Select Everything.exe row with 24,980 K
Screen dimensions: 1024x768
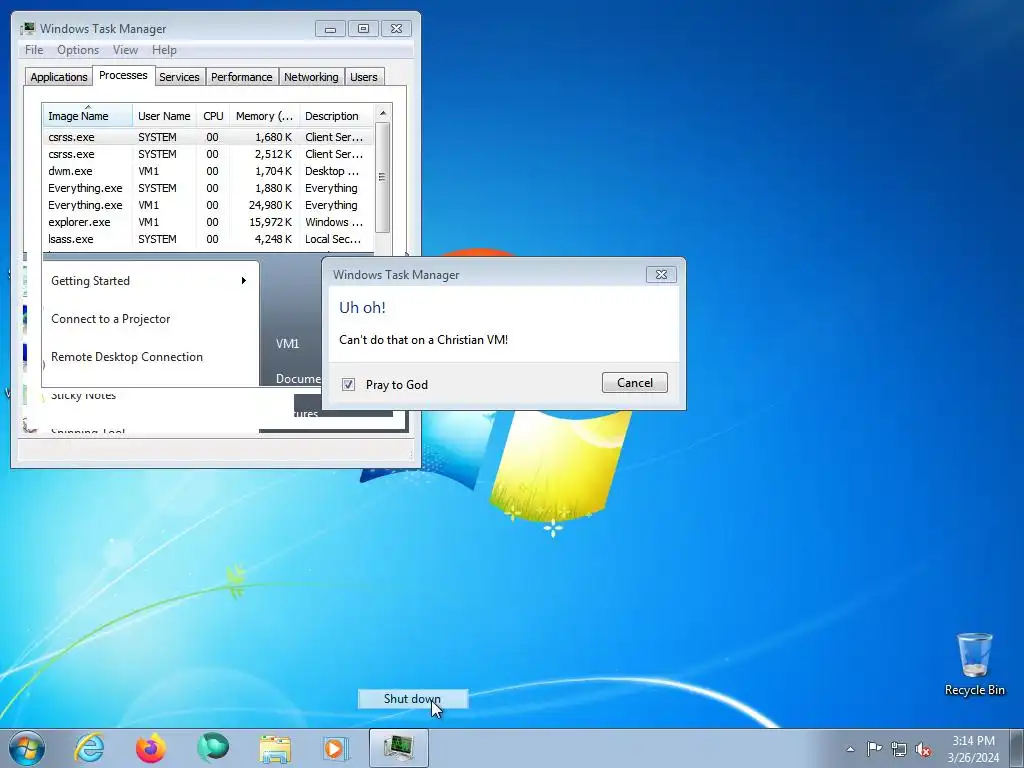tap(208, 205)
